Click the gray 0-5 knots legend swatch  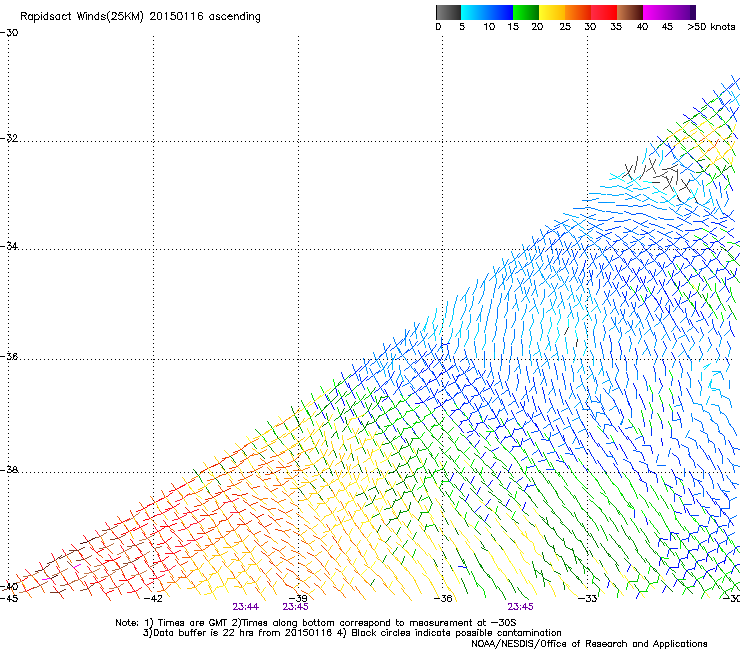click(448, 12)
